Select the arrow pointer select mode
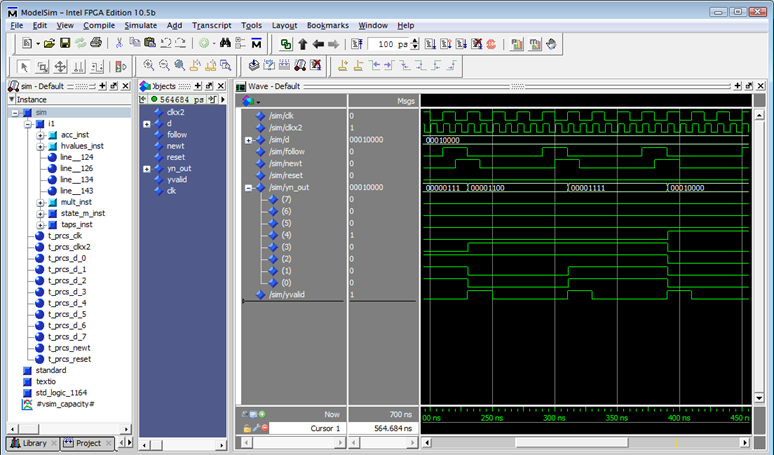Viewport: 774px width, 455px height. click(x=25, y=66)
